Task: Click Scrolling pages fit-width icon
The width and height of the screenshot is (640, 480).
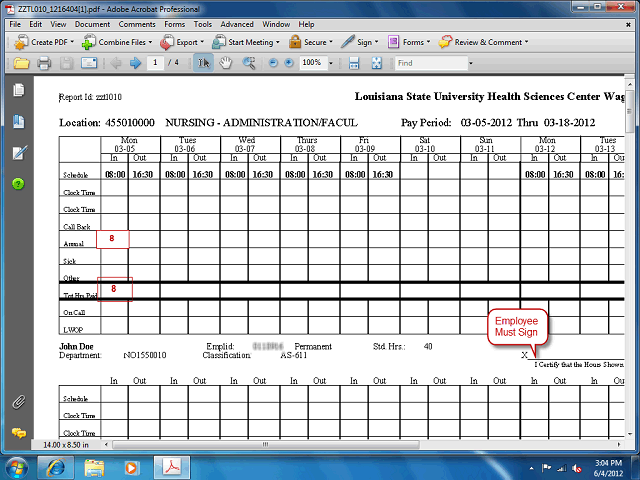Action: pyautogui.click(x=354, y=63)
